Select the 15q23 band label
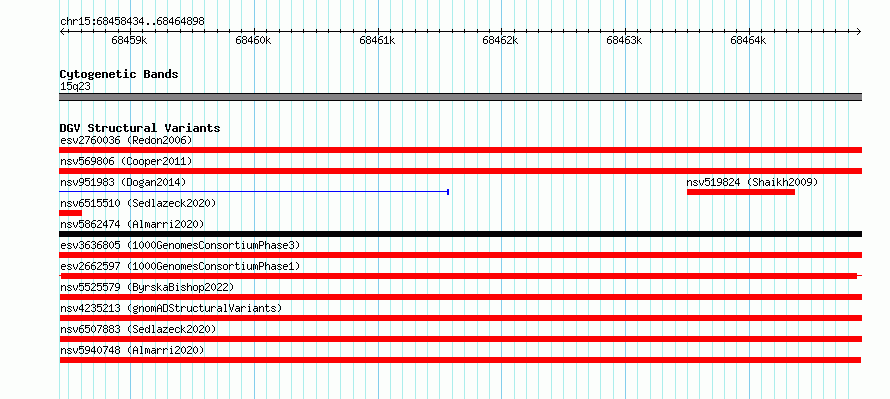This screenshot has height=399, width=890. pyautogui.click(x=75, y=87)
